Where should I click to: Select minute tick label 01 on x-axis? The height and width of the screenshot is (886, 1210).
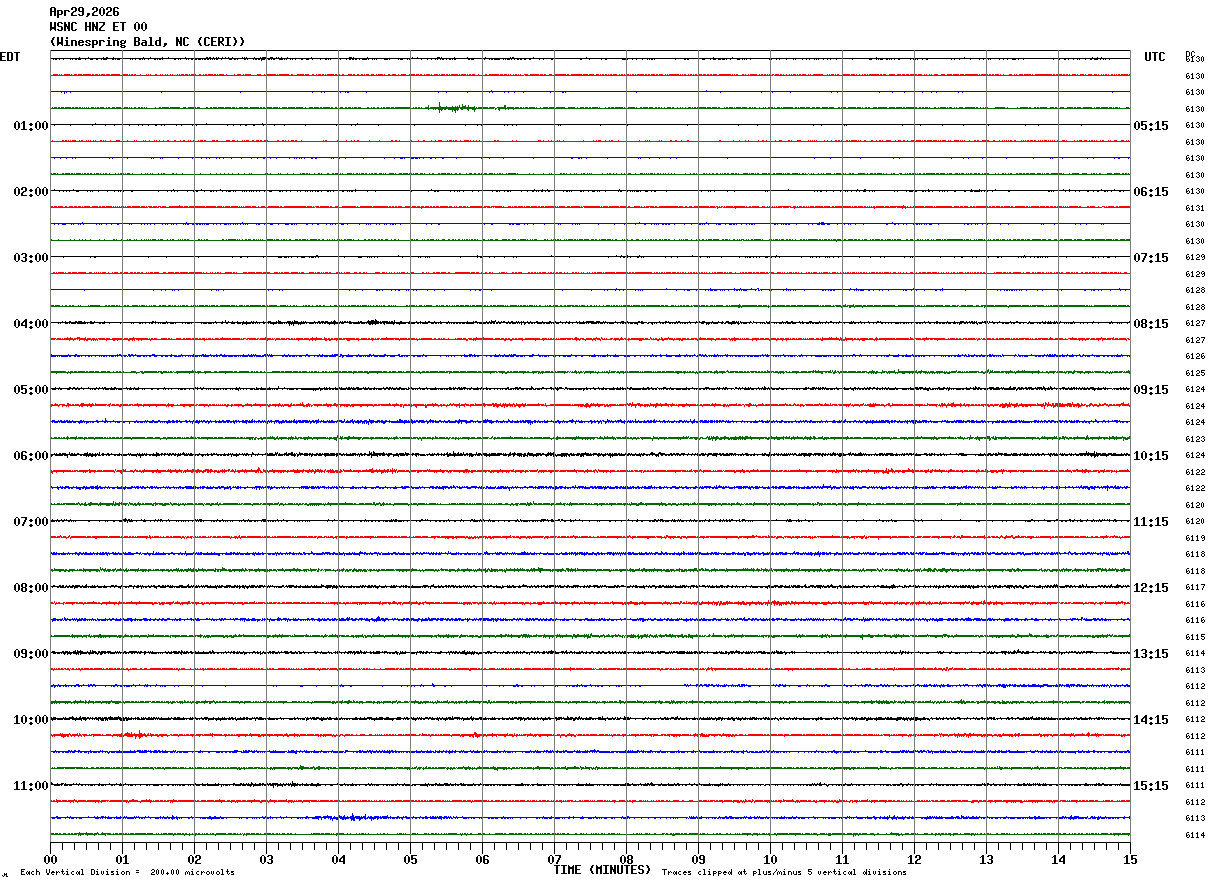coord(122,860)
